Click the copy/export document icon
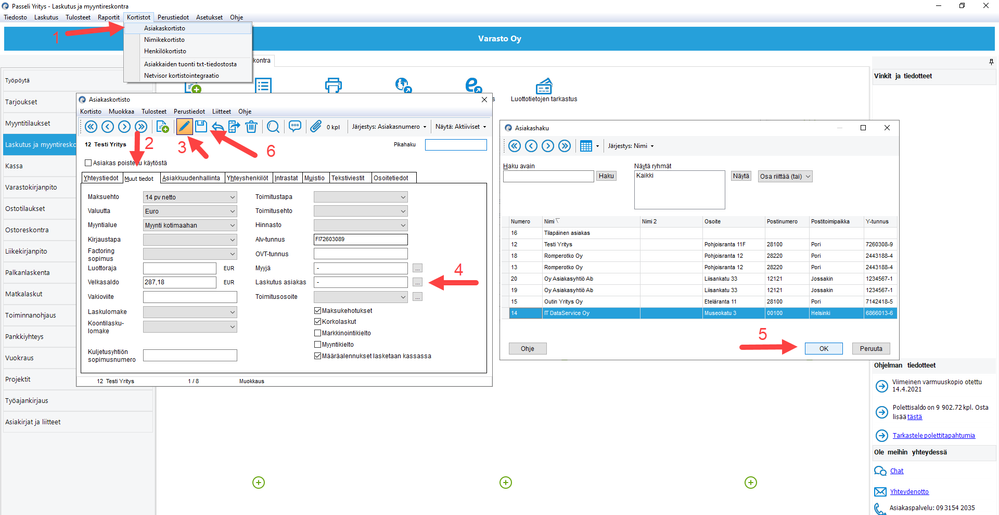The height and width of the screenshot is (515, 999). pyautogui.click(x=234, y=126)
